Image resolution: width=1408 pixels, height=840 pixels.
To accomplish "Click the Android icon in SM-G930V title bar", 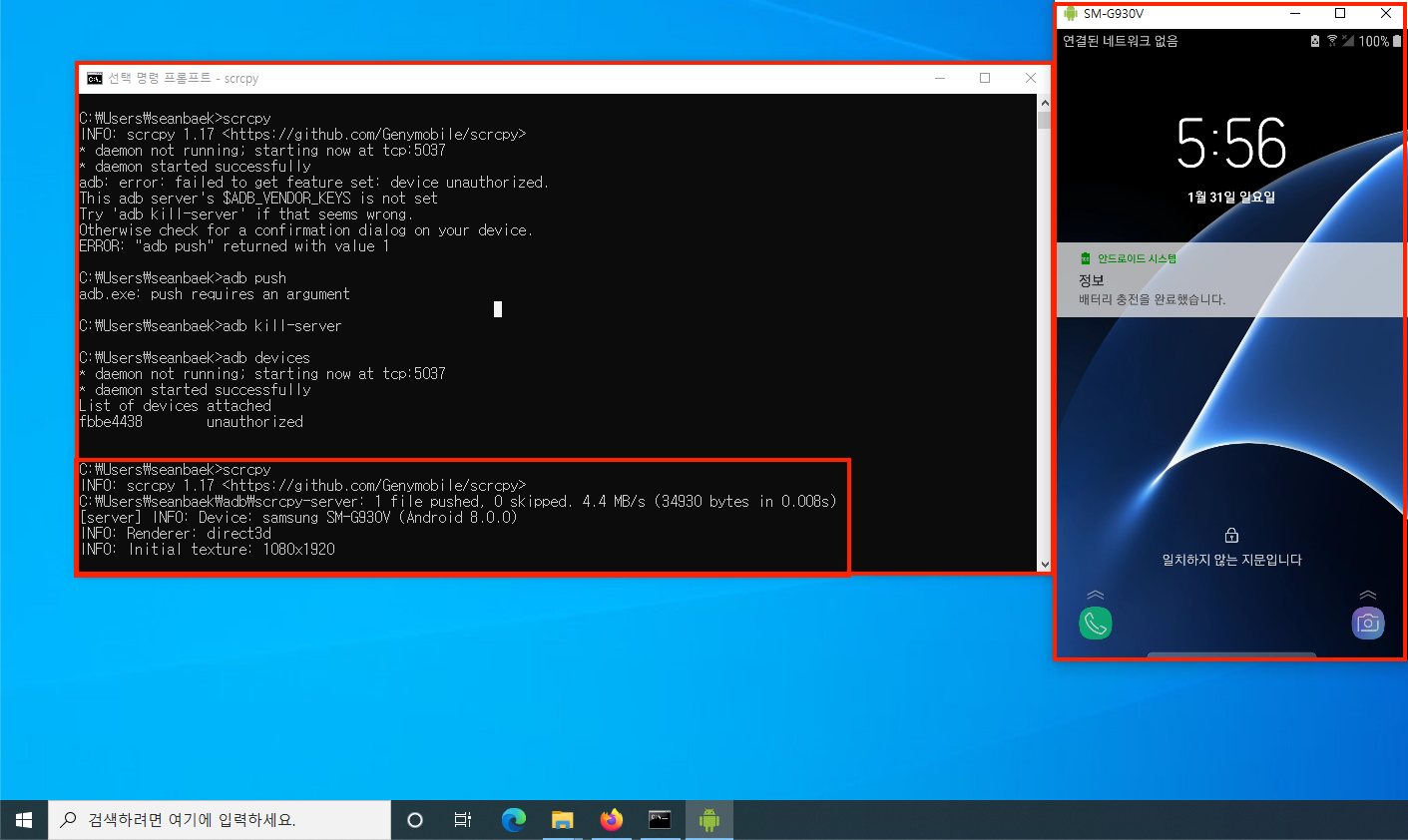I will click(x=1071, y=14).
